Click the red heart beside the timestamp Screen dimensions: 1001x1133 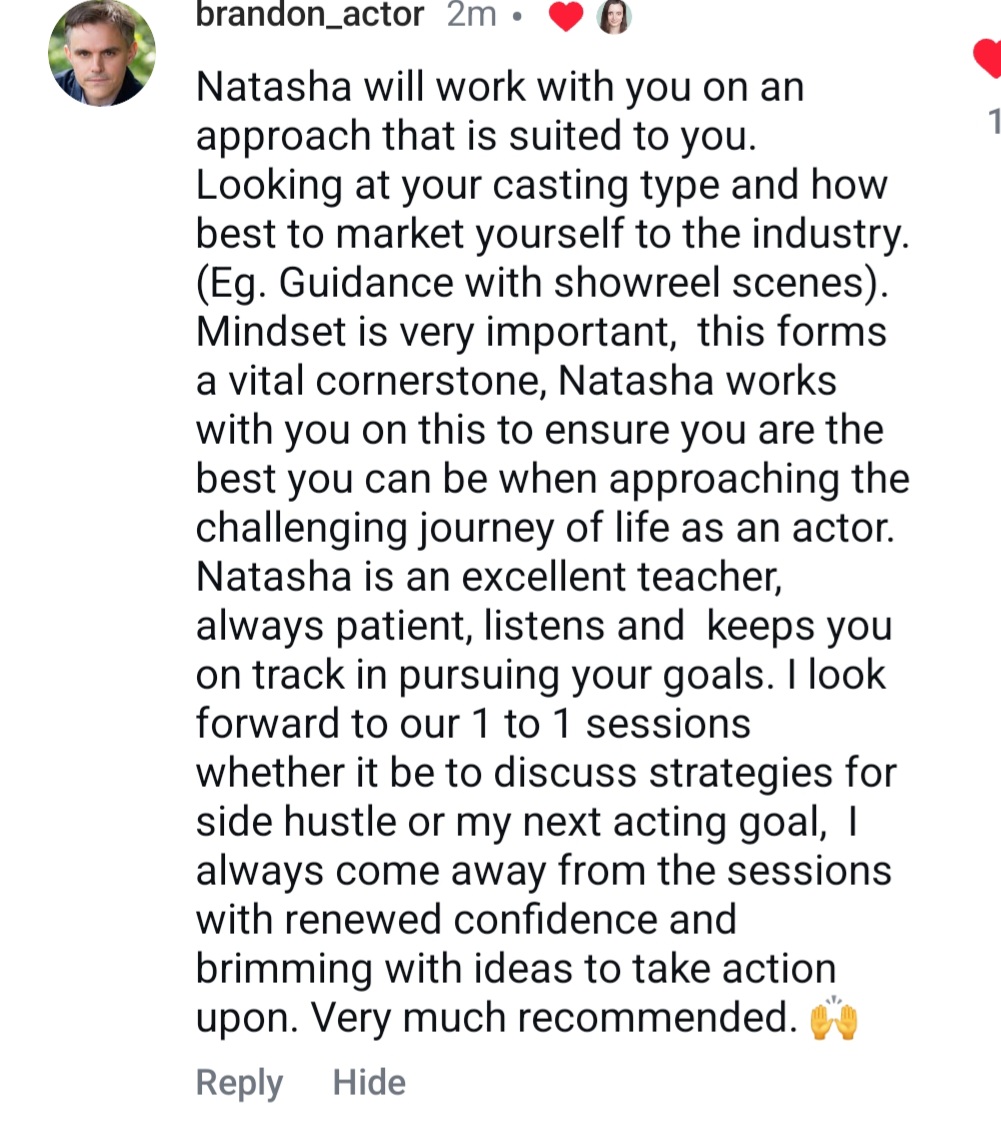(x=566, y=17)
